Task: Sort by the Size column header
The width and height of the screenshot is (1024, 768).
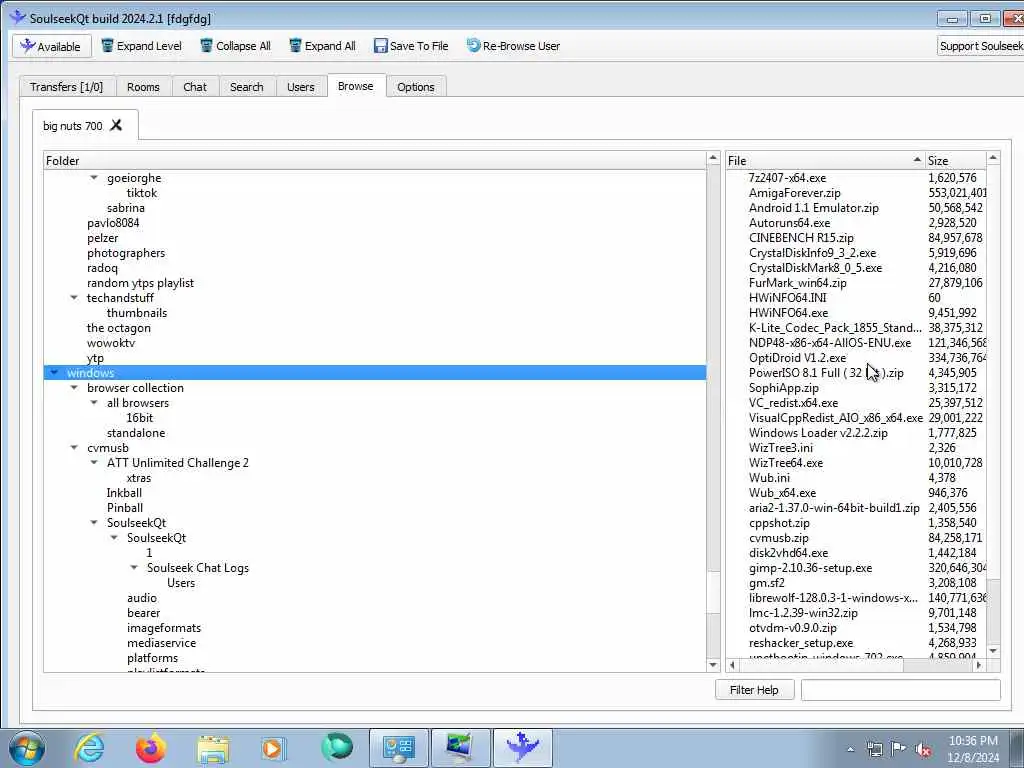Action: pyautogui.click(x=955, y=161)
